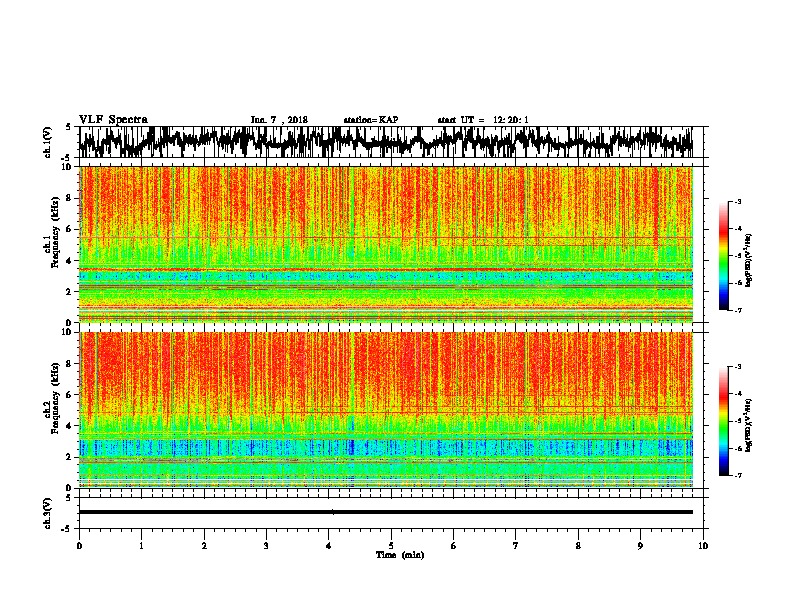The height and width of the screenshot is (612, 792).
Task: Click the "station=KAP" header label
Action: 371,120
